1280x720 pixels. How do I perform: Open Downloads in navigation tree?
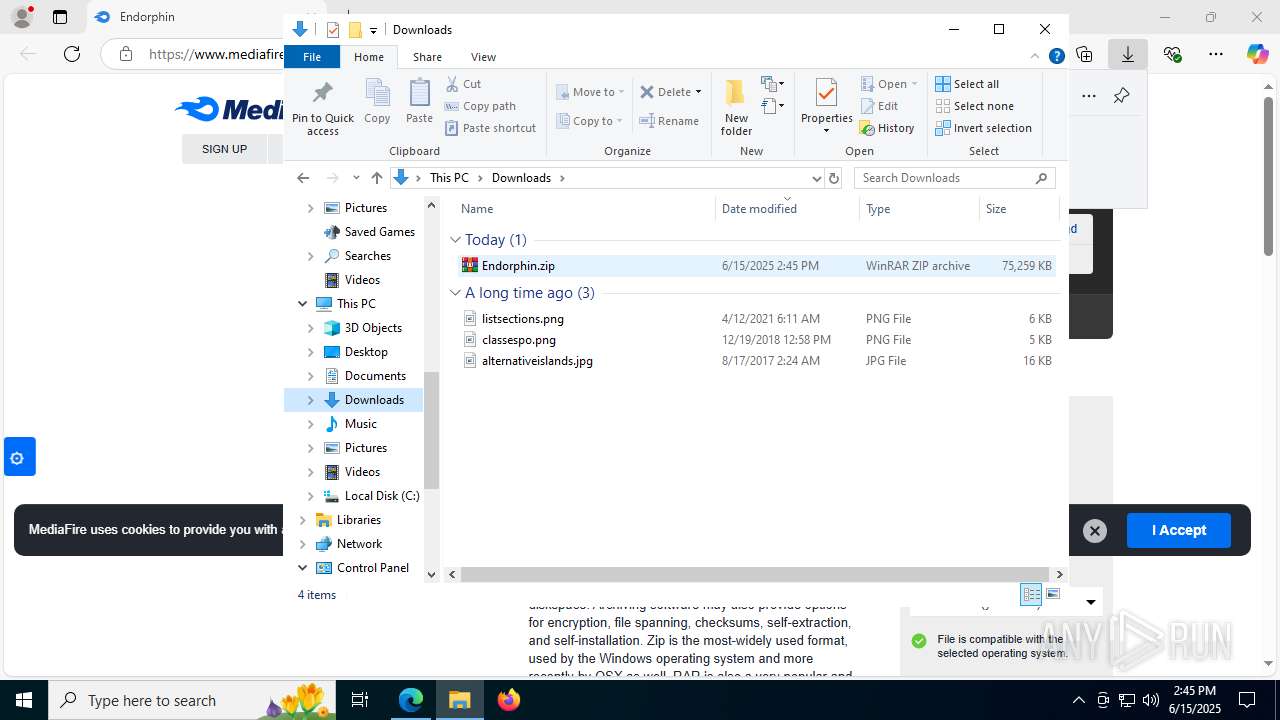point(374,400)
